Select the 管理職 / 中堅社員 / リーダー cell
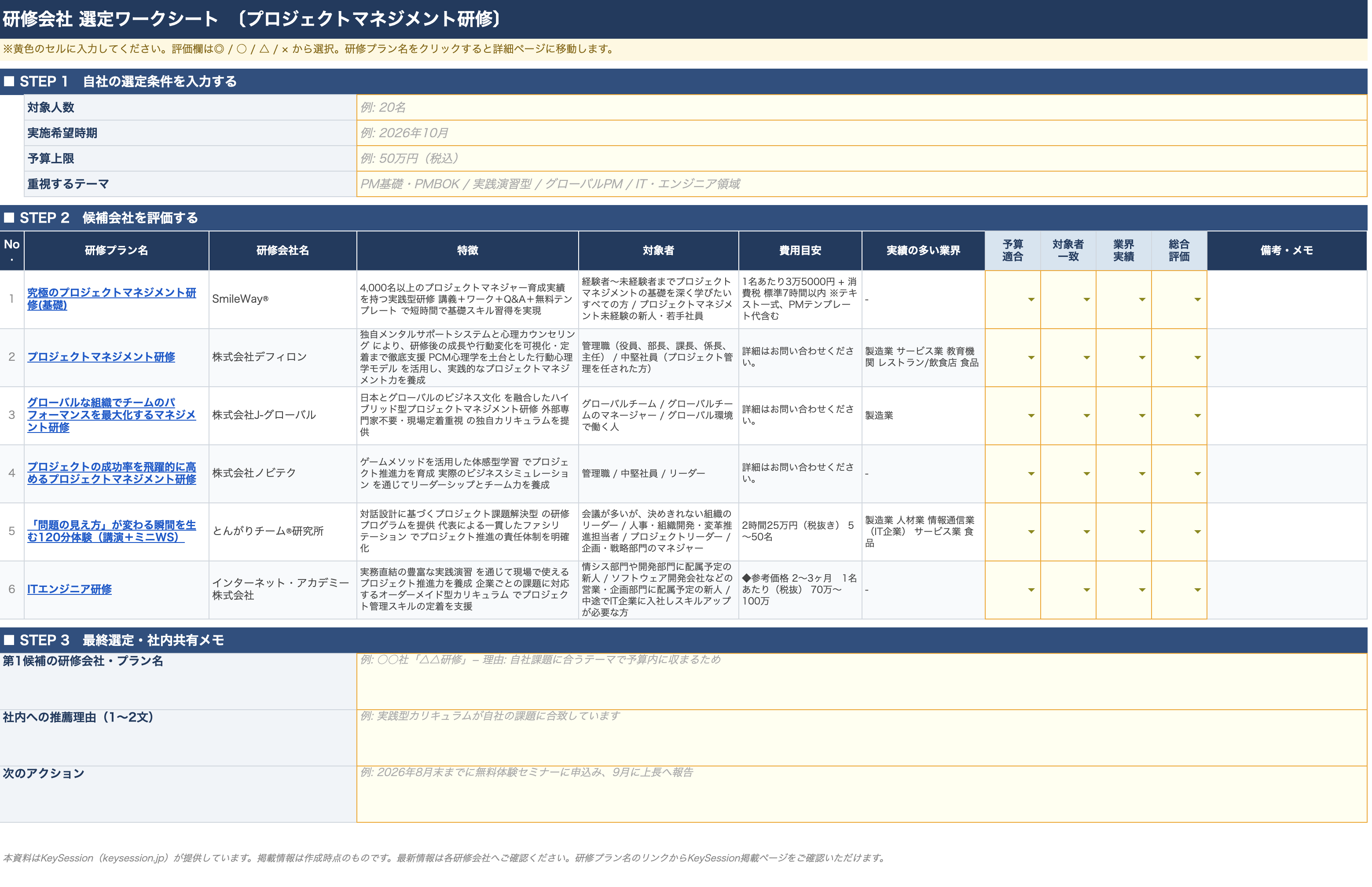1372x887 pixels. [x=658, y=474]
